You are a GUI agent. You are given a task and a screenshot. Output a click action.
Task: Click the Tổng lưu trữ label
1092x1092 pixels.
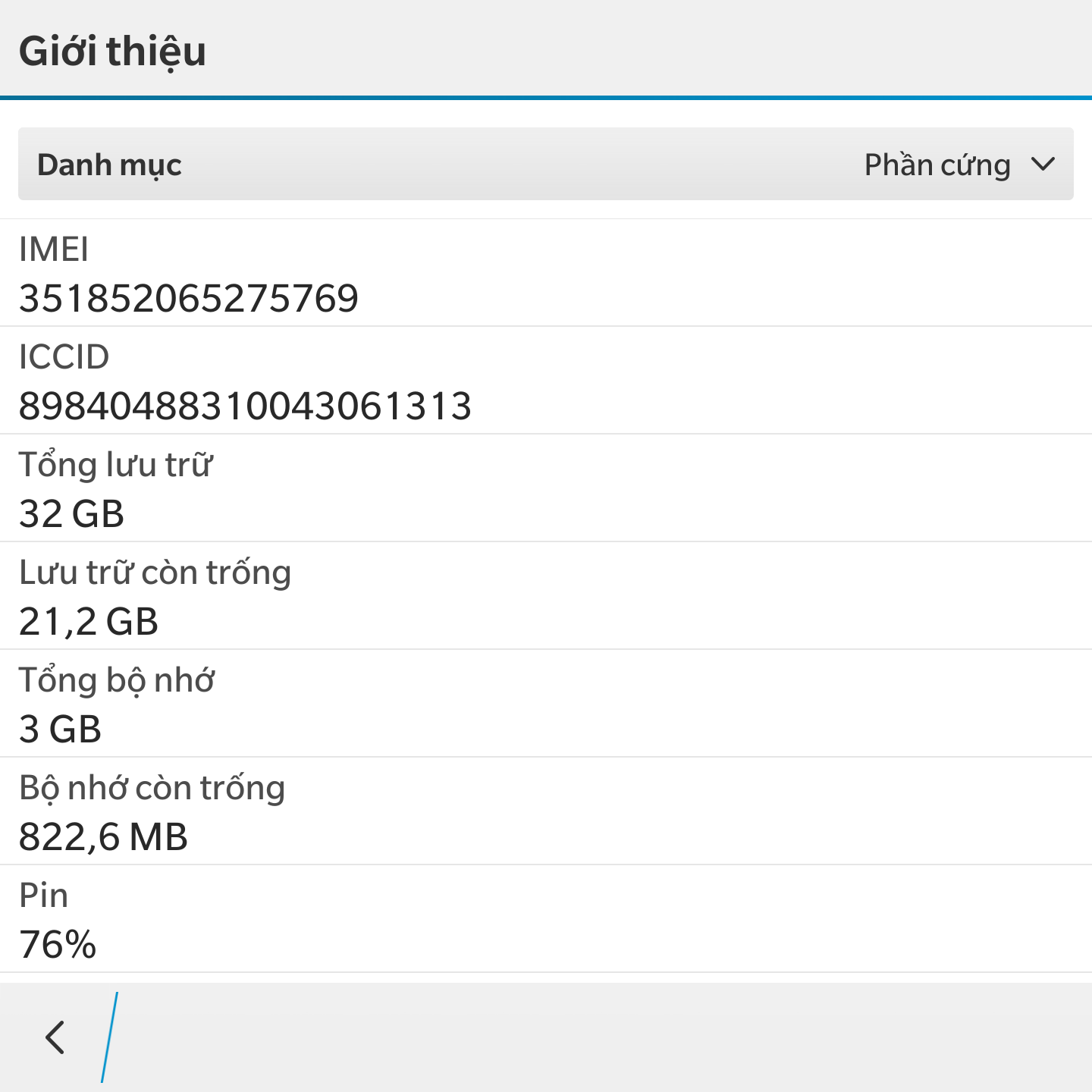[x=116, y=465]
